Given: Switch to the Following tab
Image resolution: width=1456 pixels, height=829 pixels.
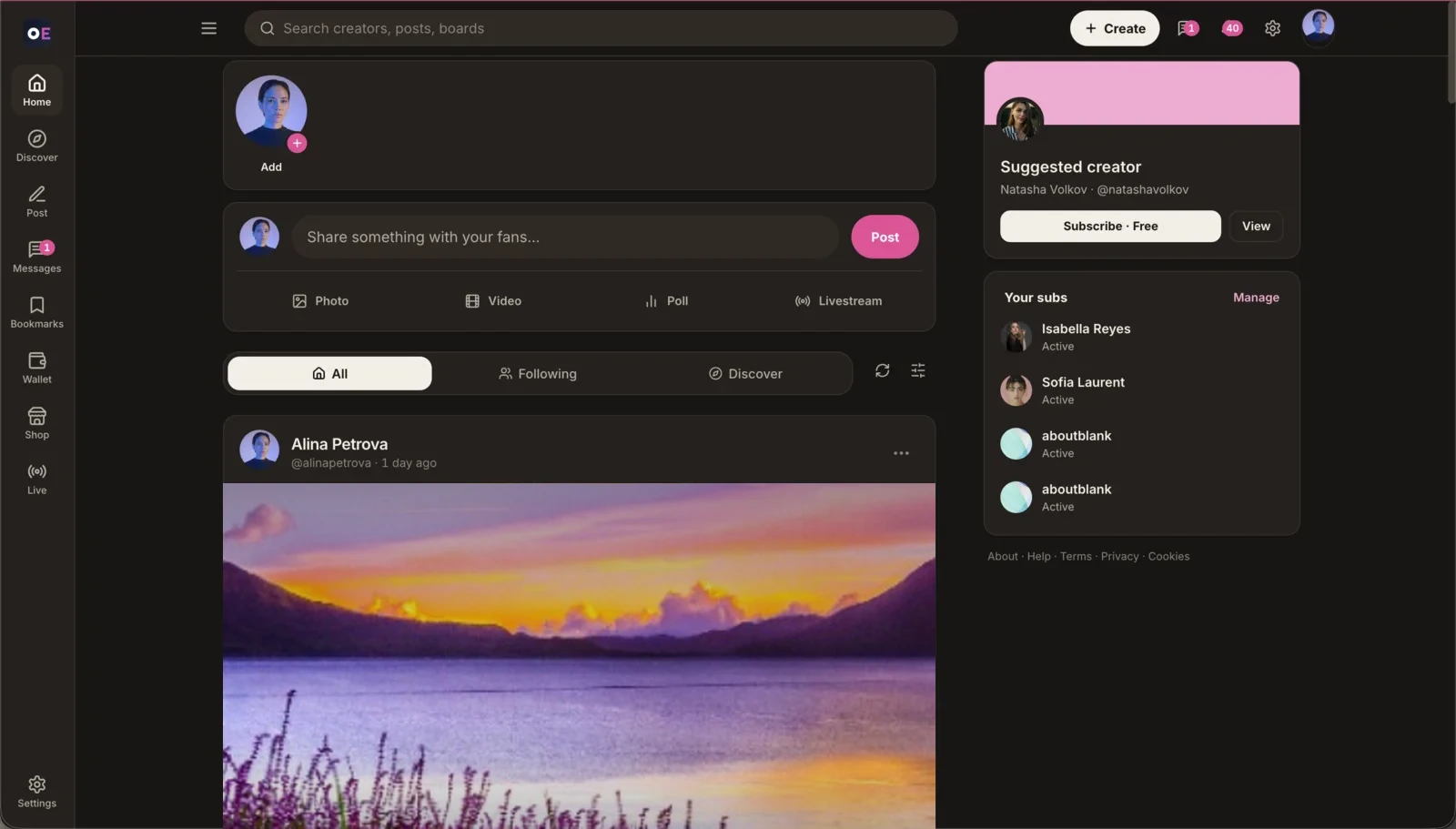Looking at the screenshot, I should (537, 373).
